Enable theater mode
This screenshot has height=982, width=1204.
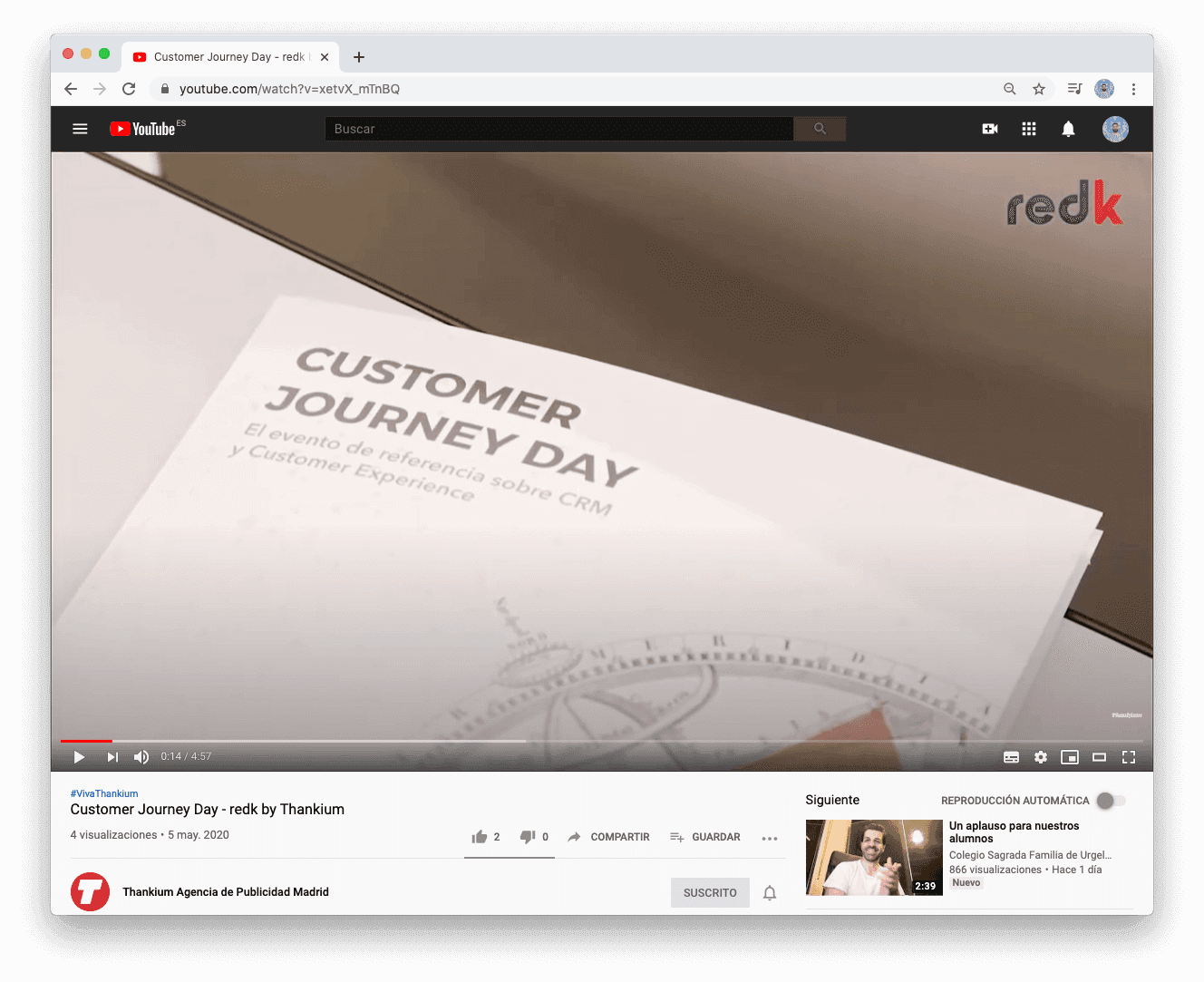[x=1099, y=757]
